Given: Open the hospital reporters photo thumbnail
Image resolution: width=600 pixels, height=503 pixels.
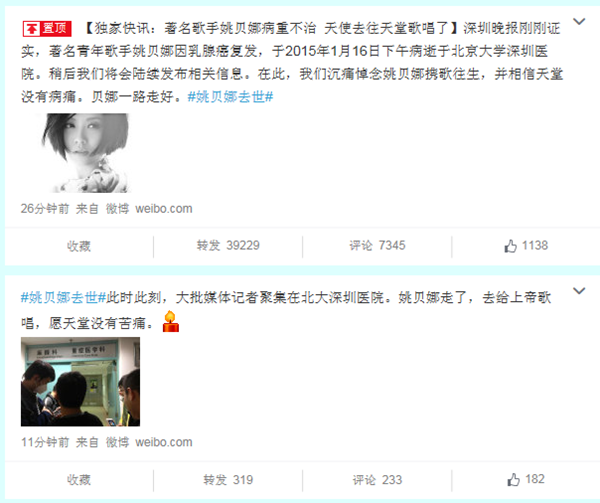Looking at the screenshot, I should (80, 382).
